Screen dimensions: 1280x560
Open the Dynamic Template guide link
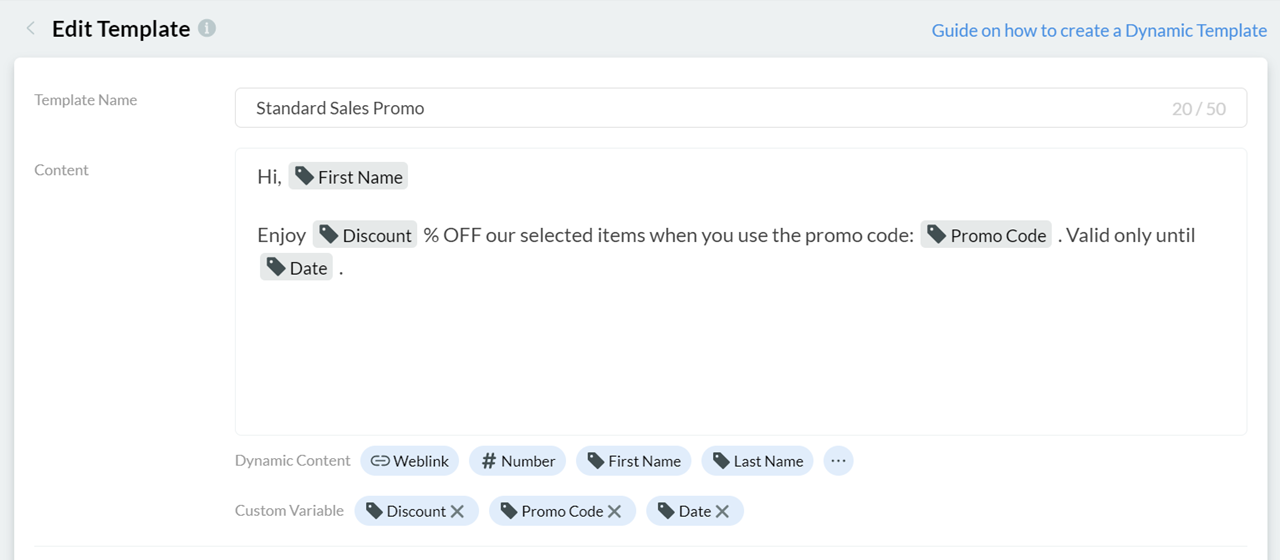[x=1099, y=30]
